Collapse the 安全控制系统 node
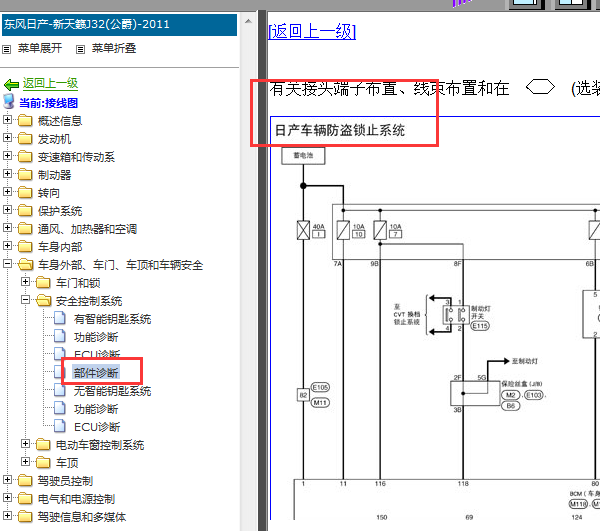Image resolution: width=600 pixels, height=531 pixels. click(x=25, y=300)
